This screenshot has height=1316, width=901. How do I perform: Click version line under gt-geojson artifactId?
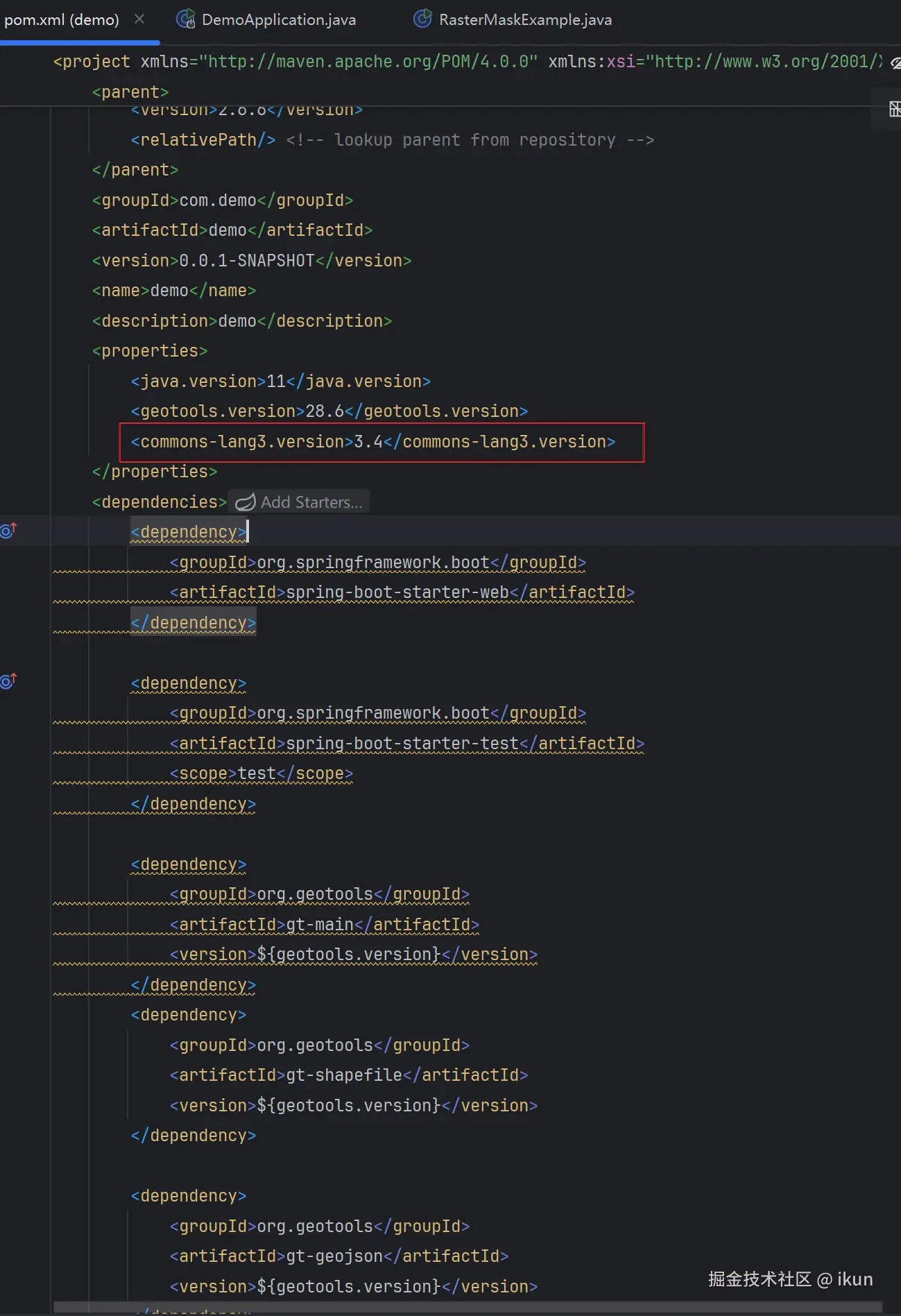pyautogui.click(x=354, y=1287)
